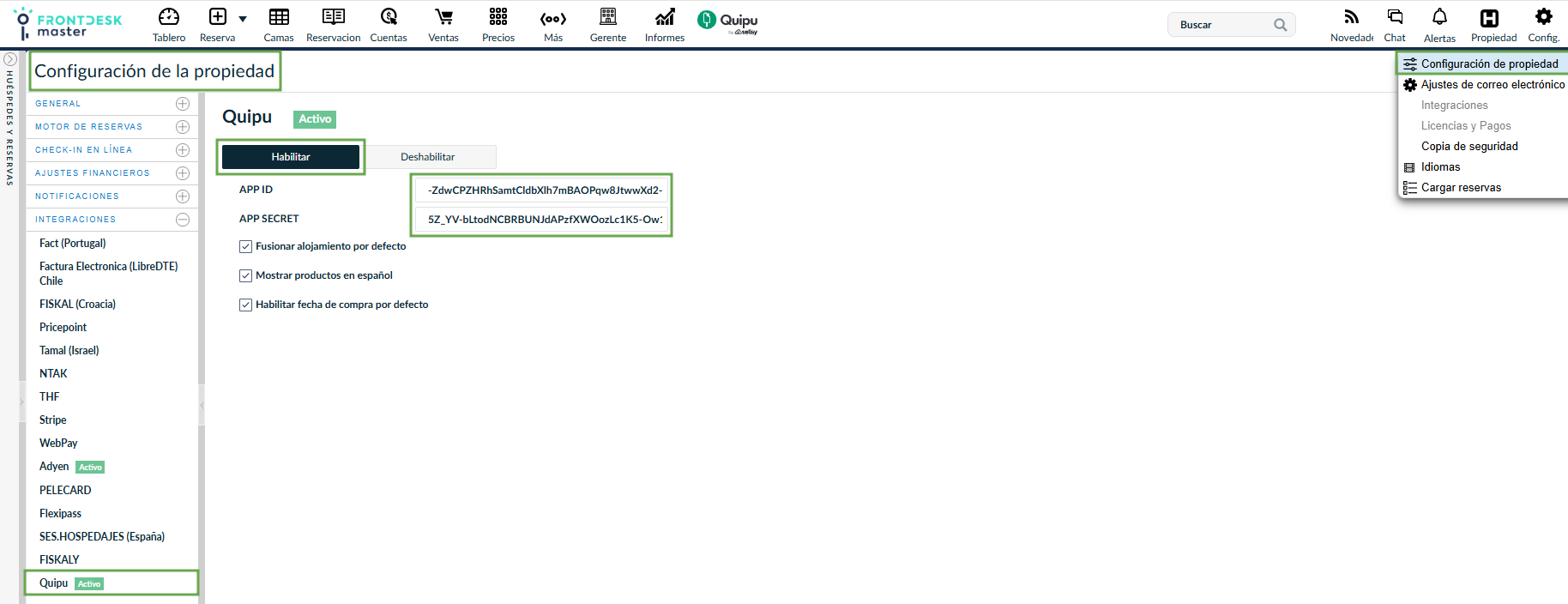
Task: Open the Camas grid icon
Action: (x=279, y=17)
